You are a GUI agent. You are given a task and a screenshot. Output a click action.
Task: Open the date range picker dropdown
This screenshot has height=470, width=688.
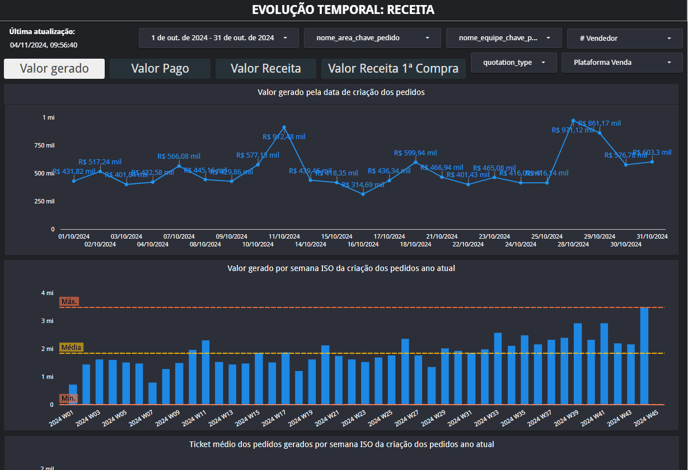218,38
